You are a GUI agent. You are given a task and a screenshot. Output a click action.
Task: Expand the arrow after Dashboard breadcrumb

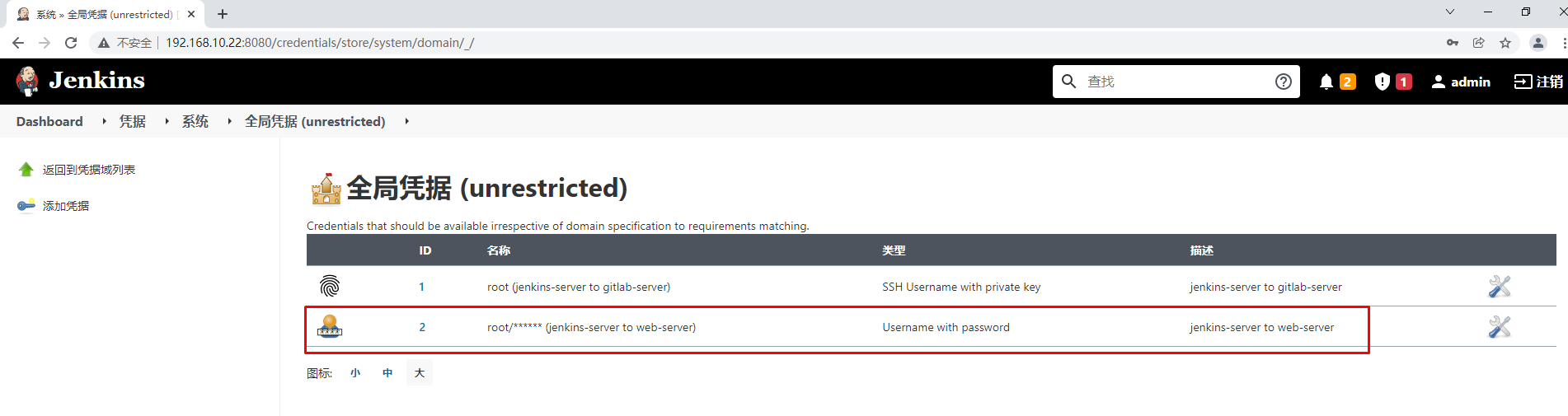click(x=105, y=121)
